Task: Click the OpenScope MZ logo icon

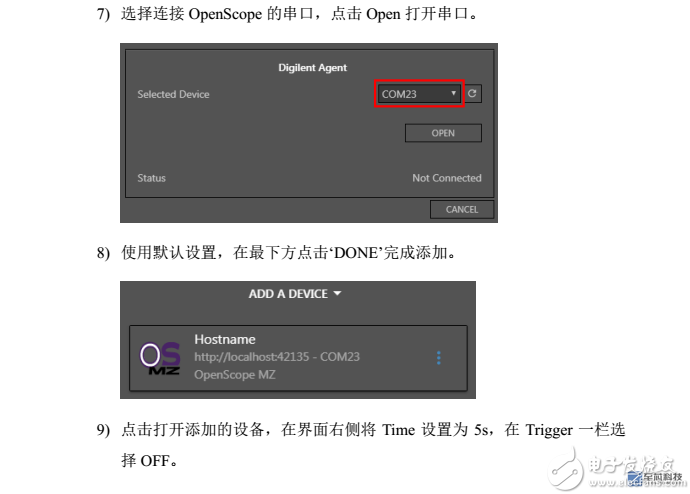Action: click(160, 358)
